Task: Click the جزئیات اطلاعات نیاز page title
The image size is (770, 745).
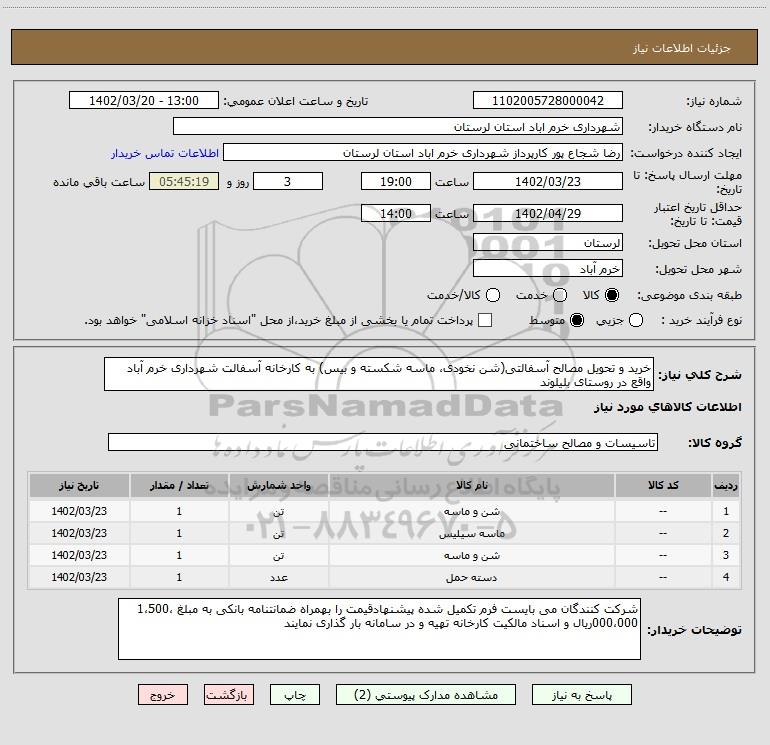Action: [681, 48]
